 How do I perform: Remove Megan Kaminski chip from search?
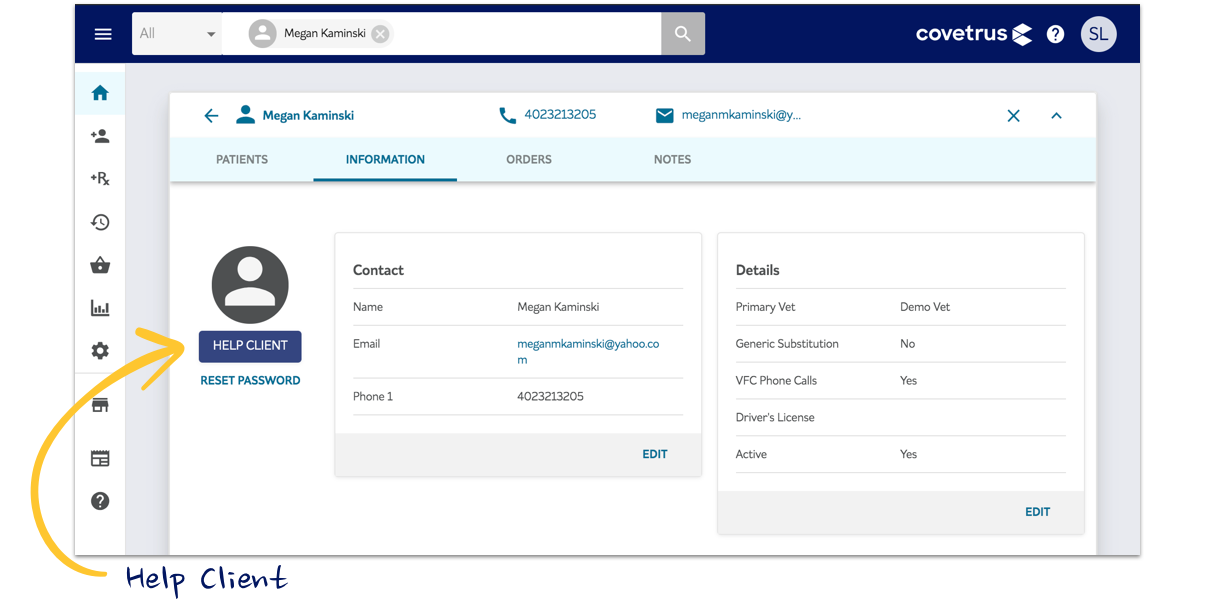click(x=380, y=34)
